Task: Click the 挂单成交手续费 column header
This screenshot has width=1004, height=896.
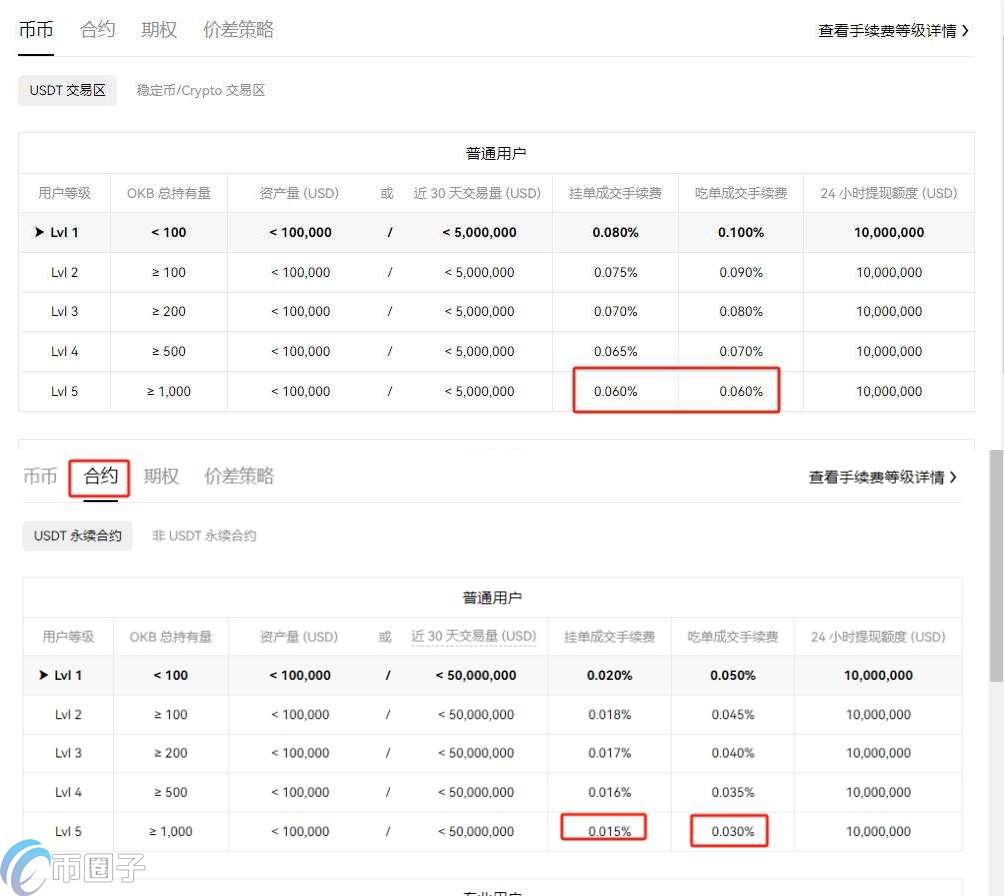Action: click(x=615, y=193)
